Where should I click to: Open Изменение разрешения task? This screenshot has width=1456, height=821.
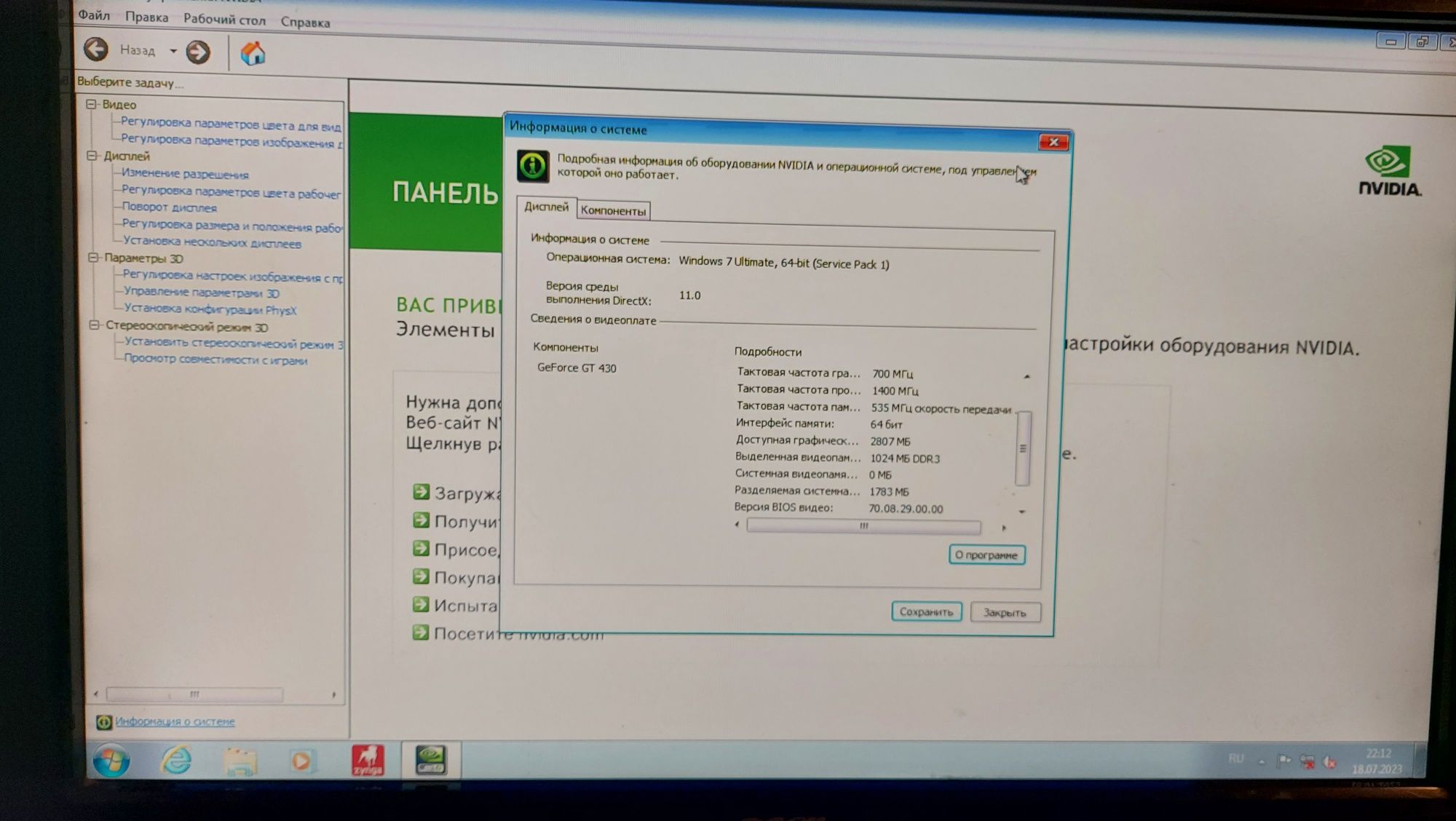185,174
